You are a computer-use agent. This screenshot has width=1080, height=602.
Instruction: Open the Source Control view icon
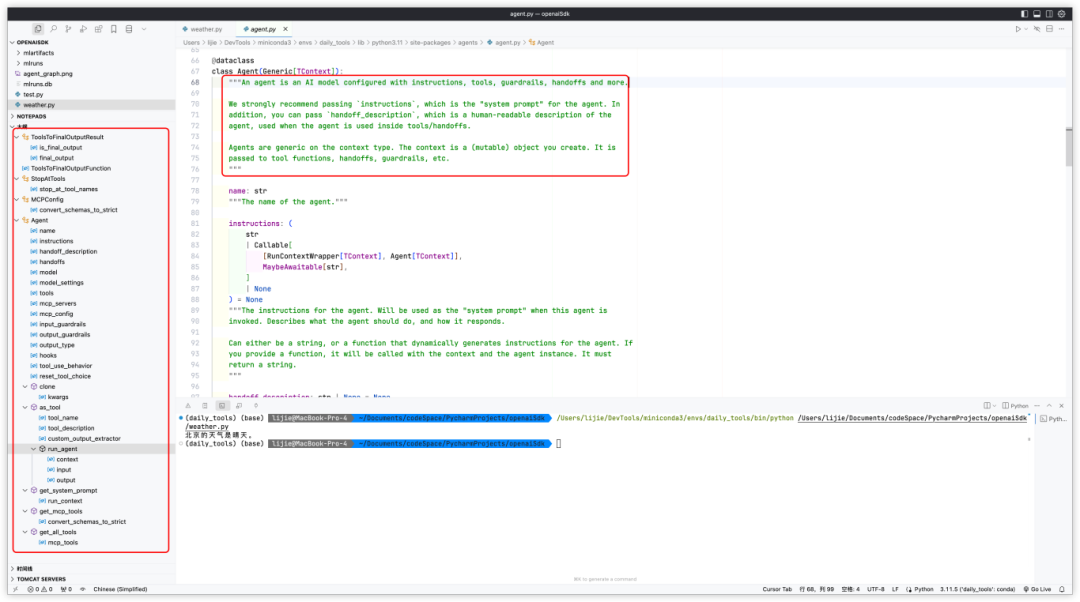click(x=68, y=29)
